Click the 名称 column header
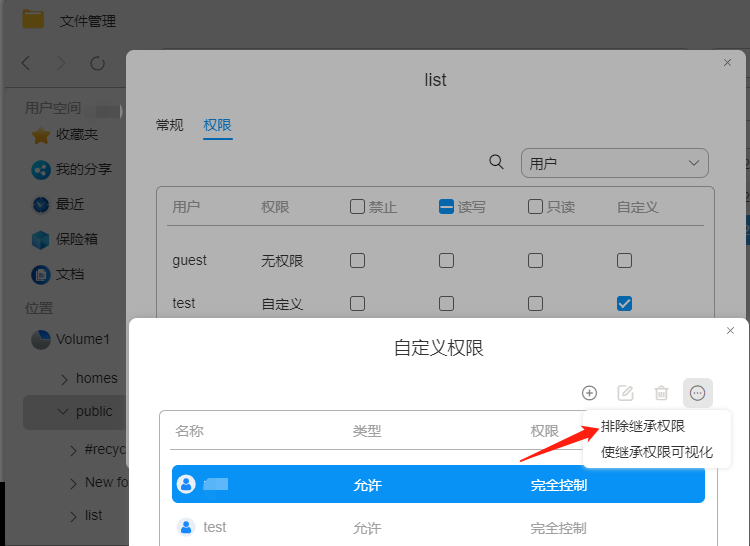Viewport: 750px width, 546px height. coord(189,431)
